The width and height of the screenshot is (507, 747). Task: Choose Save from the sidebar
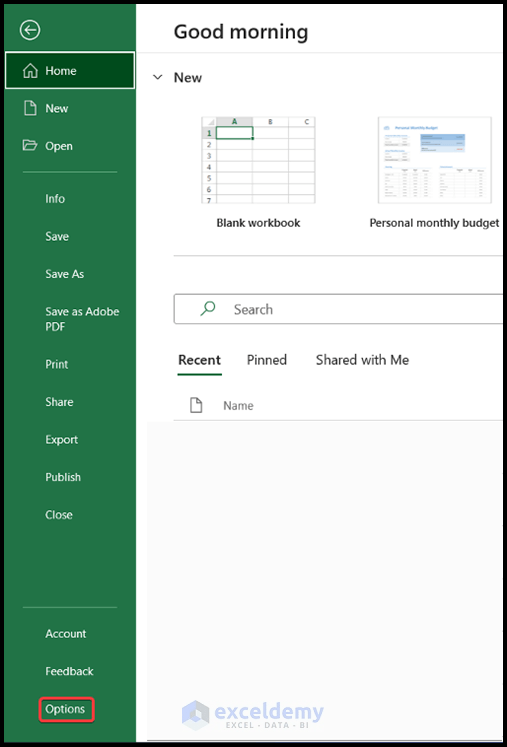[57, 236]
